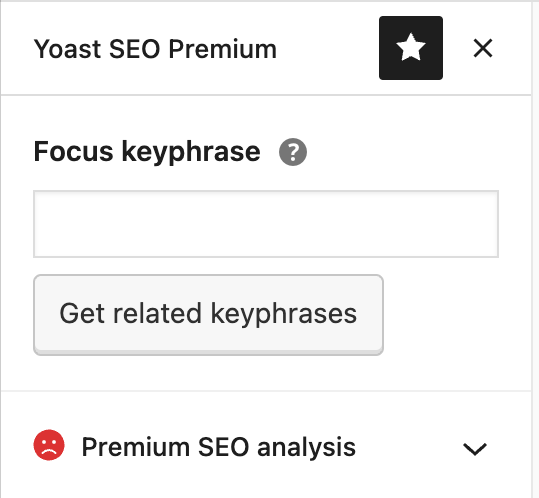The image size is (539, 498).
Task: Click the Get related keyphrases button
Action: pos(208,314)
